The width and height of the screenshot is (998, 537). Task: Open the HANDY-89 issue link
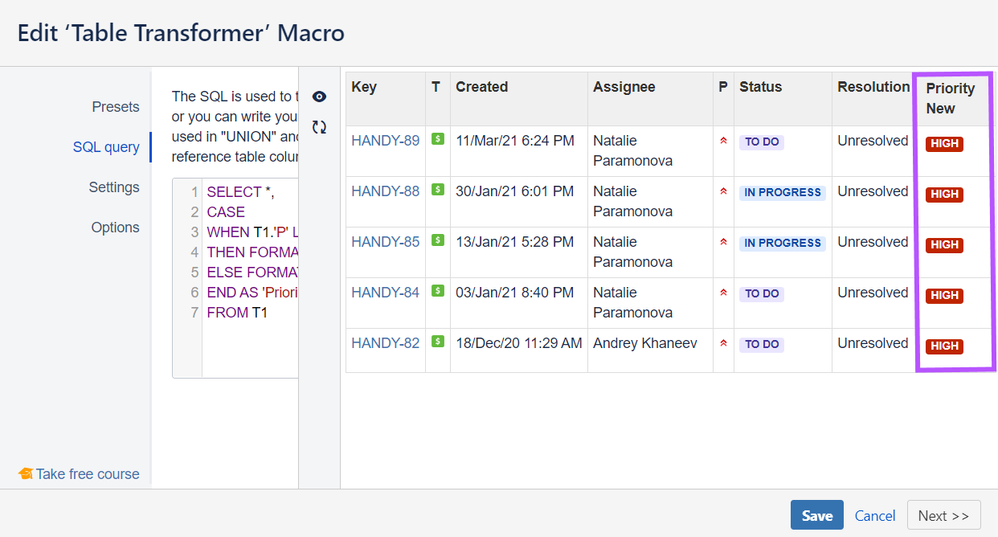coord(385,141)
